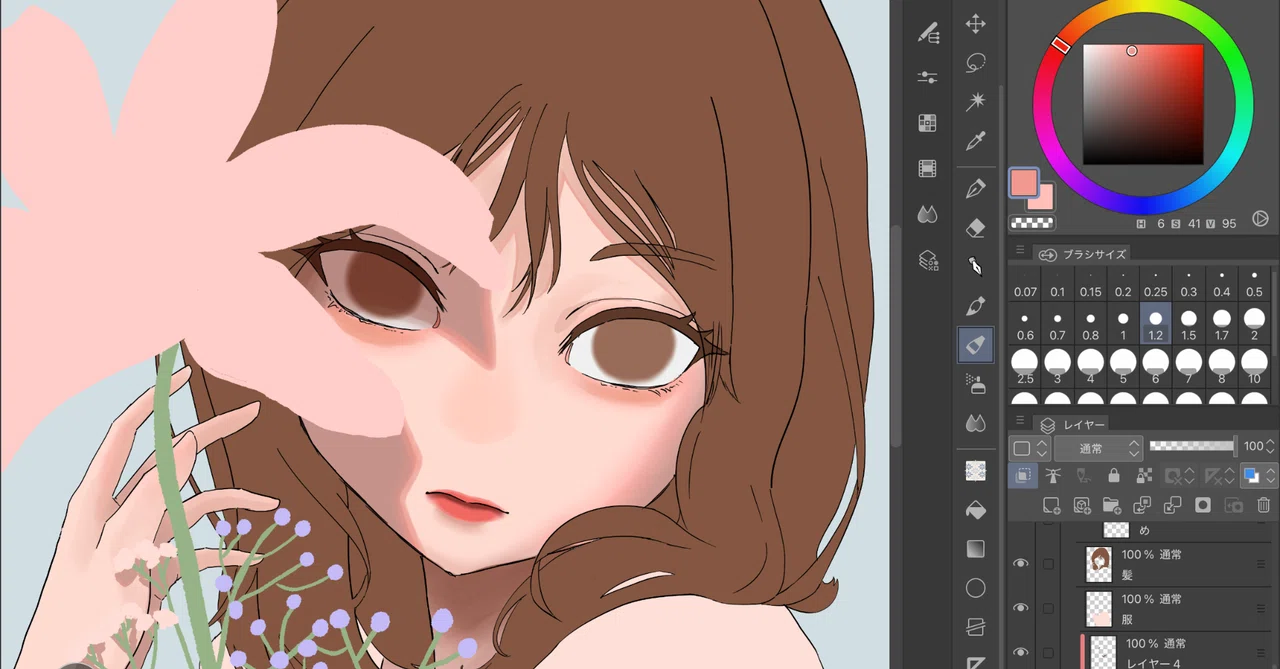Transfer to lower layer icon
The height and width of the screenshot is (669, 1280).
tap(1142, 506)
